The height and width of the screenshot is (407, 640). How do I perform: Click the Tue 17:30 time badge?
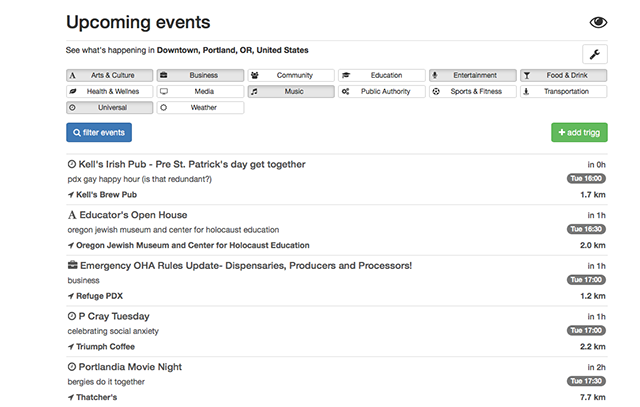click(x=586, y=381)
